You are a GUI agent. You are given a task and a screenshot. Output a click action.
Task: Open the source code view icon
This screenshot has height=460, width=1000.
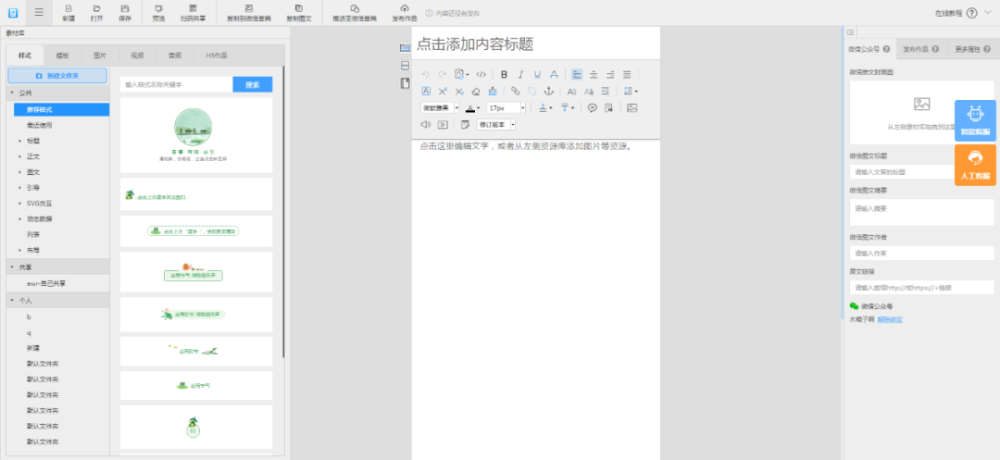tap(481, 75)
